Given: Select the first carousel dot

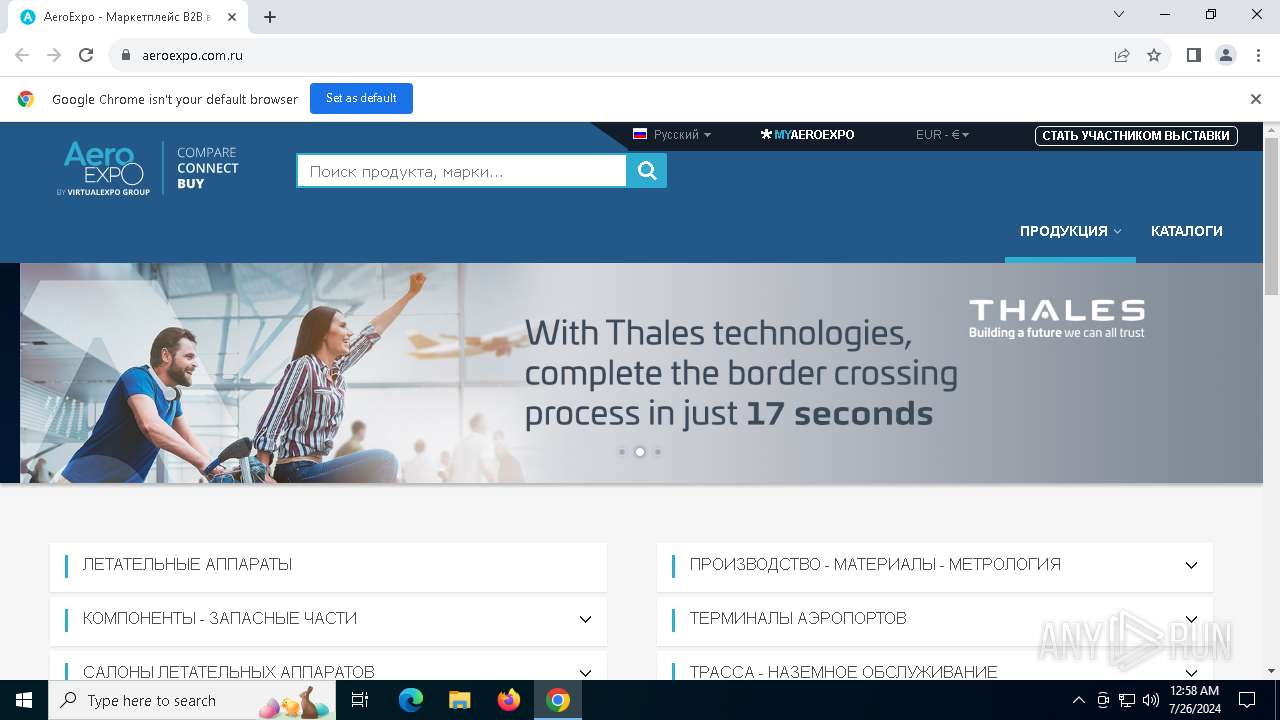Looking at the screenshot, I should point(622,452).
